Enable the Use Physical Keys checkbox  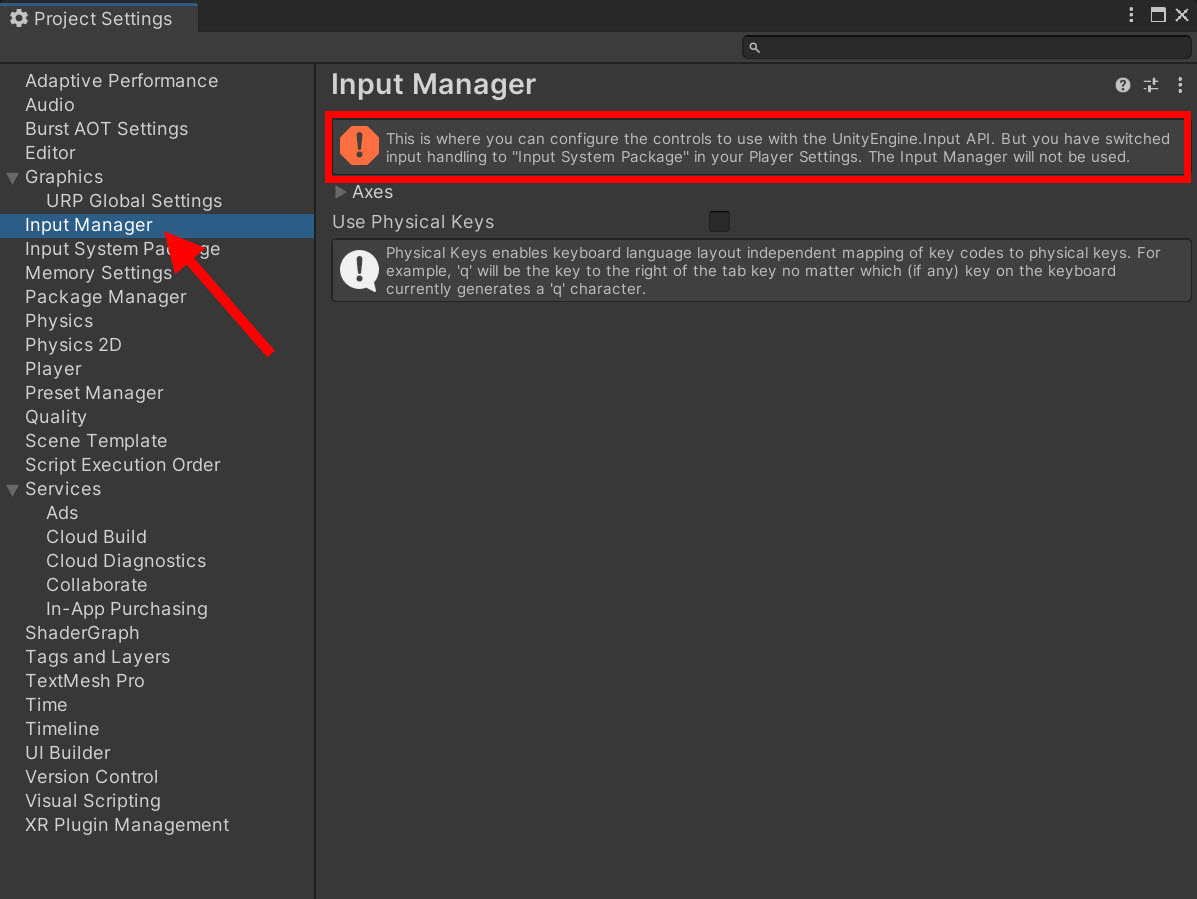(x=719, y=221)
